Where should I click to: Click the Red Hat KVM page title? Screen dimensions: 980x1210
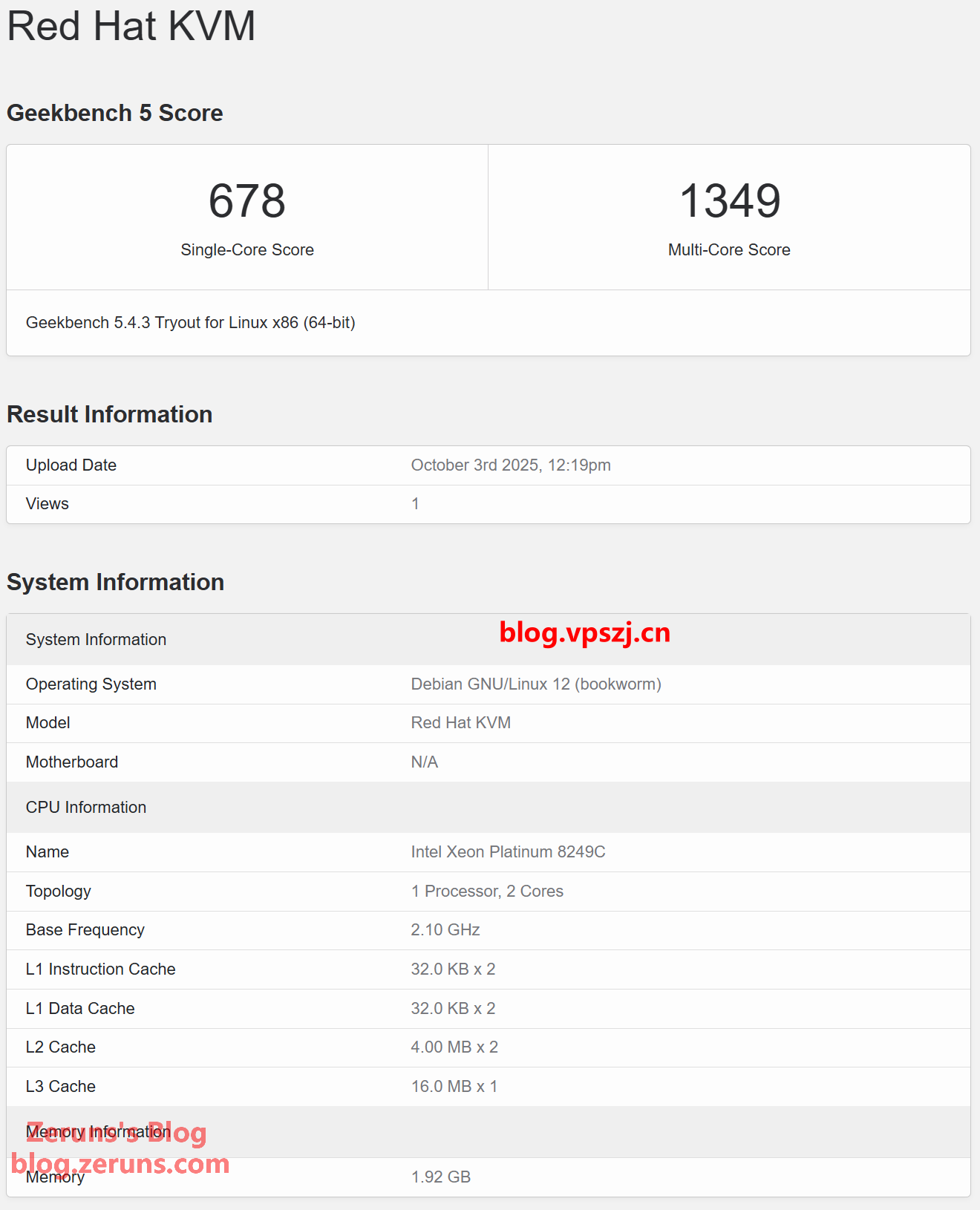point(131,27)
